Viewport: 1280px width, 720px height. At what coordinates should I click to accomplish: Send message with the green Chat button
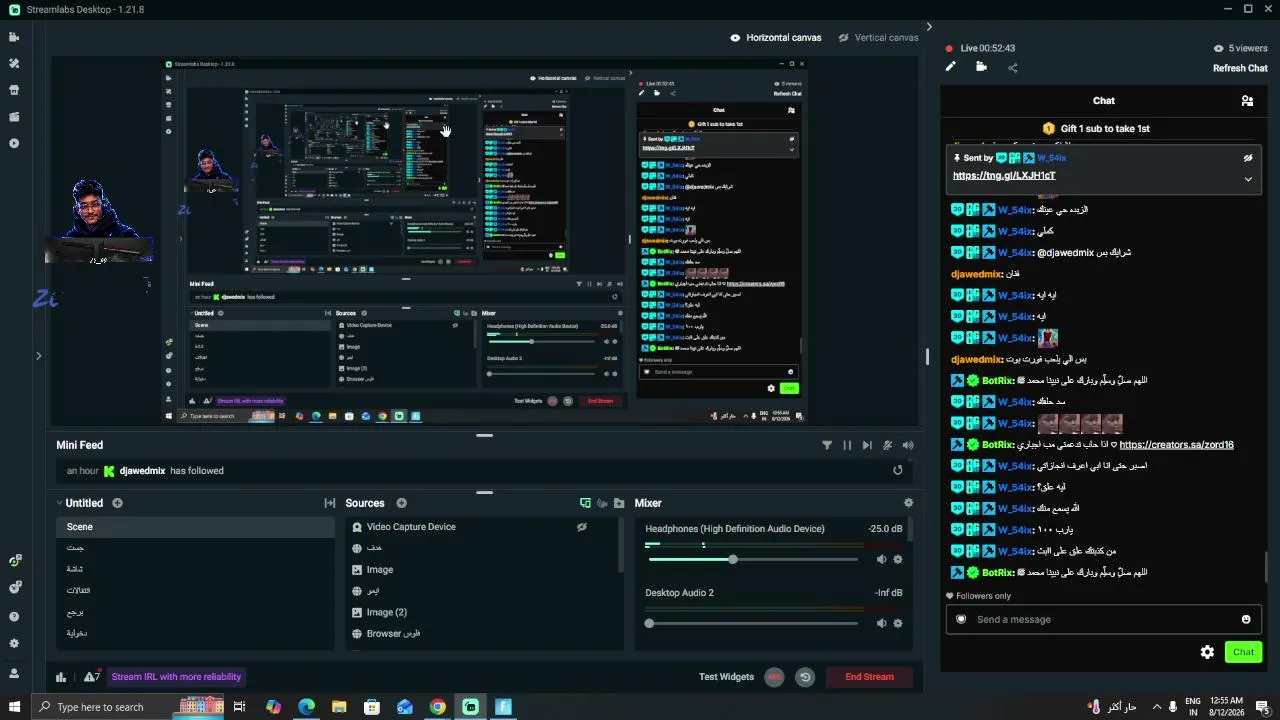click(1243, 652)
